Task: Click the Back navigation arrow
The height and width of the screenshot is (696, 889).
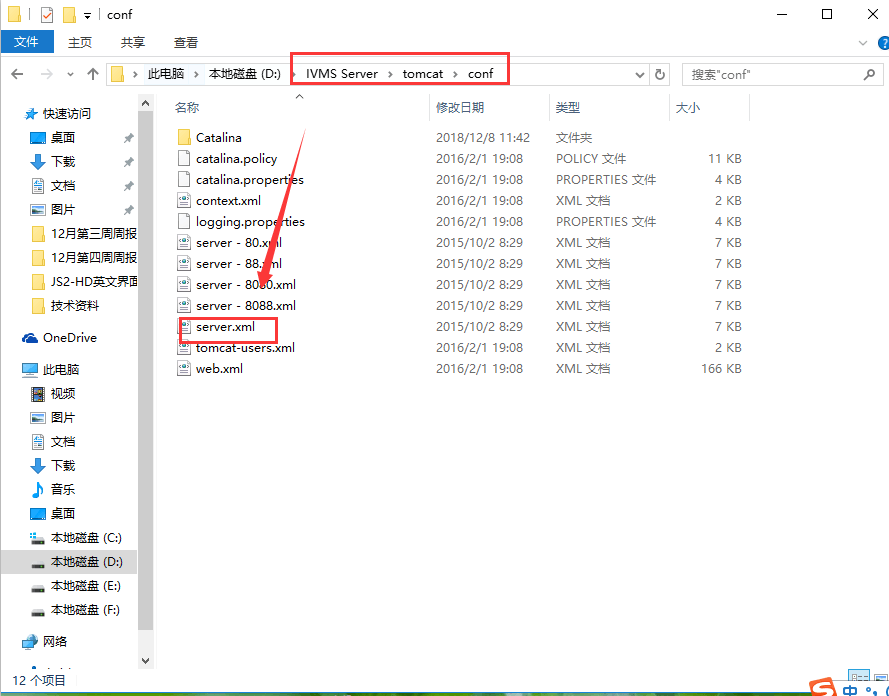Action: click(18, 74)
